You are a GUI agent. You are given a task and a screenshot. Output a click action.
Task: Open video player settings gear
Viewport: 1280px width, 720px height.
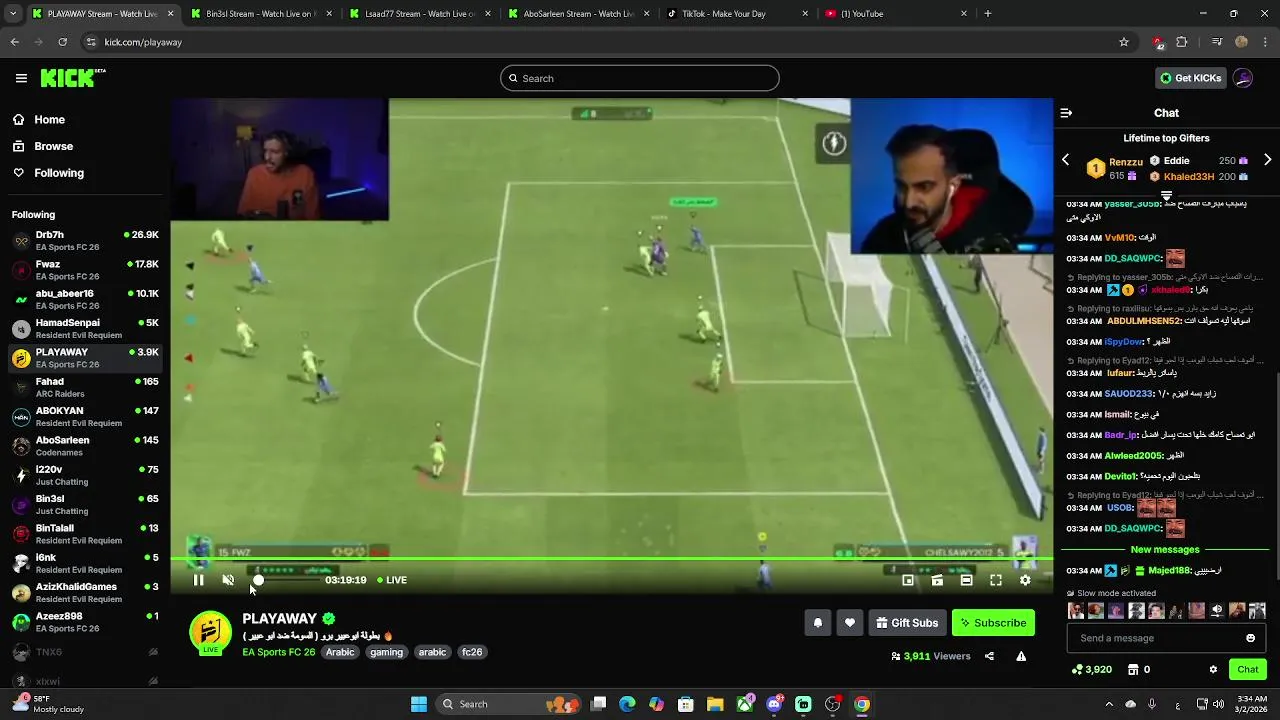coord(1025,580)
